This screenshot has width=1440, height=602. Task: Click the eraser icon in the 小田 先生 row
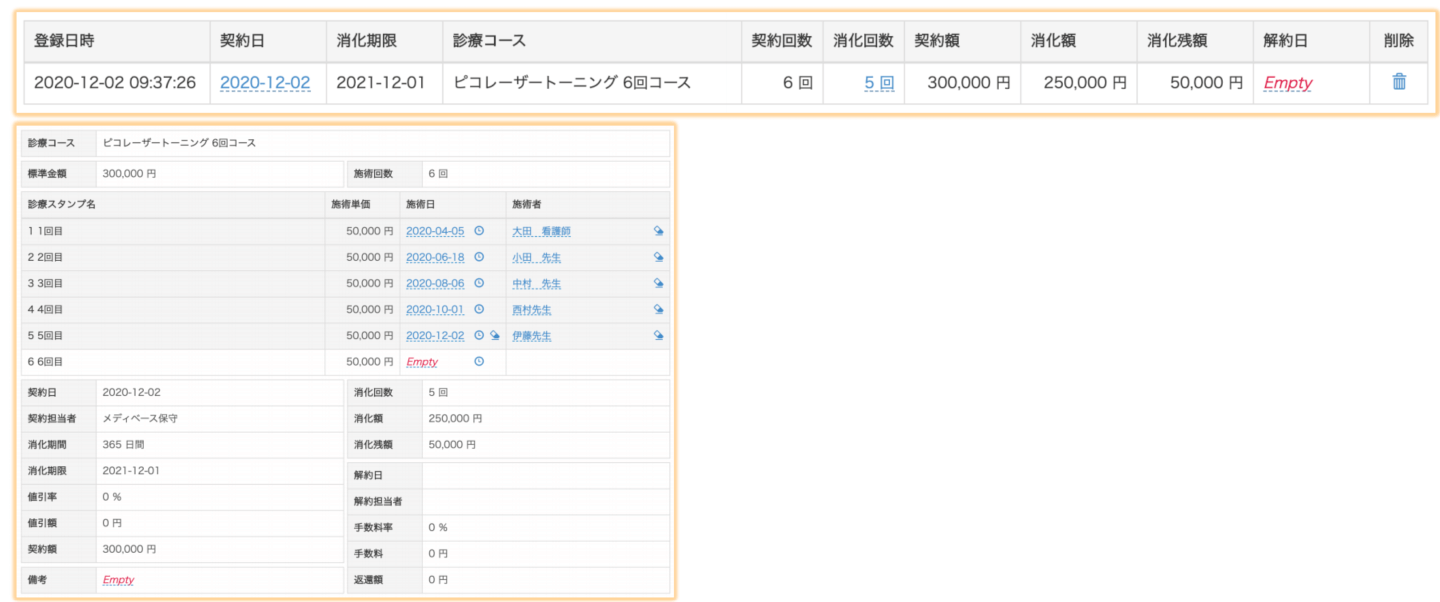pyautogui.click(x=658, y=257)
